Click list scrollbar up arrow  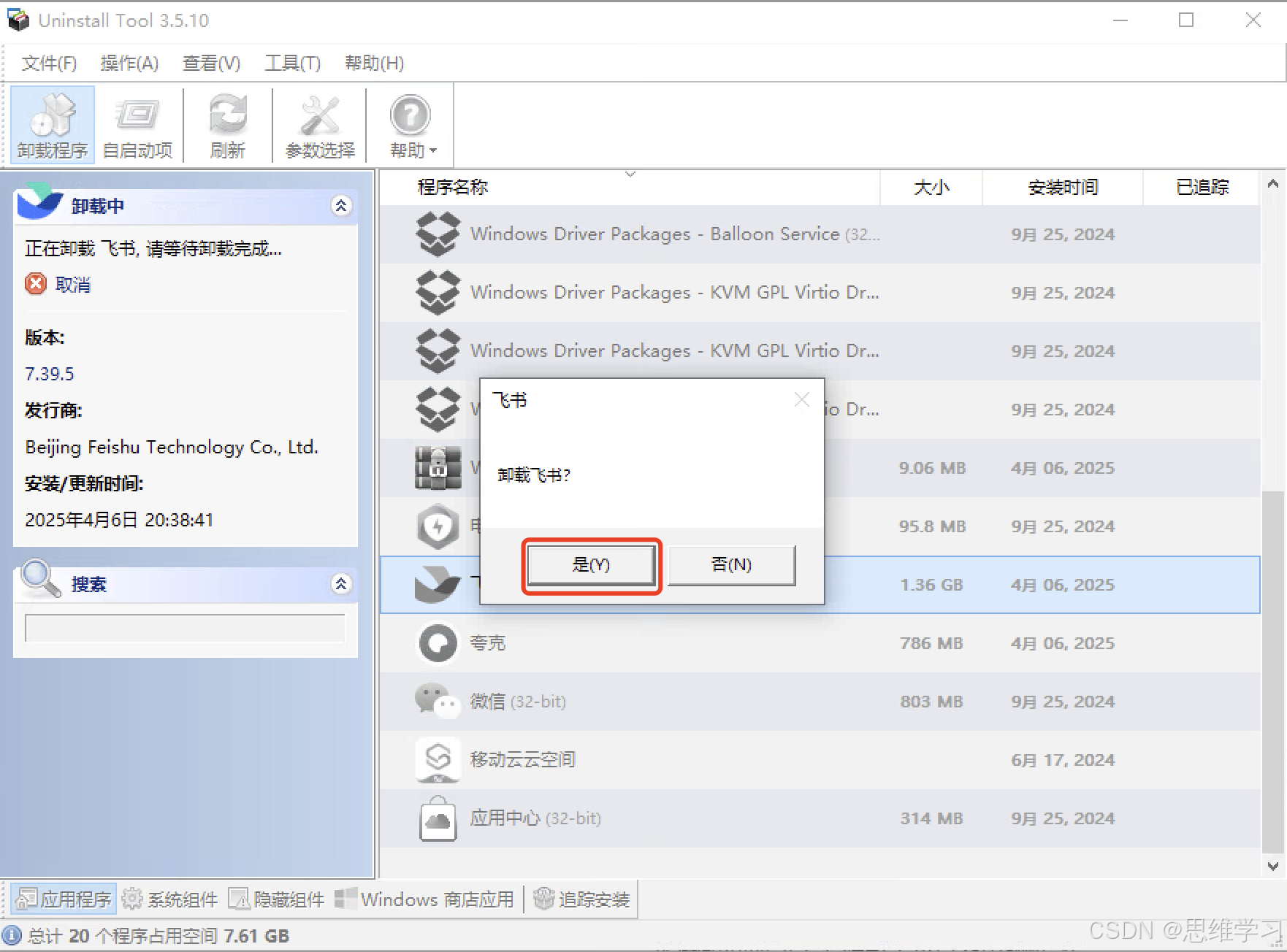tap(1272, 184)
